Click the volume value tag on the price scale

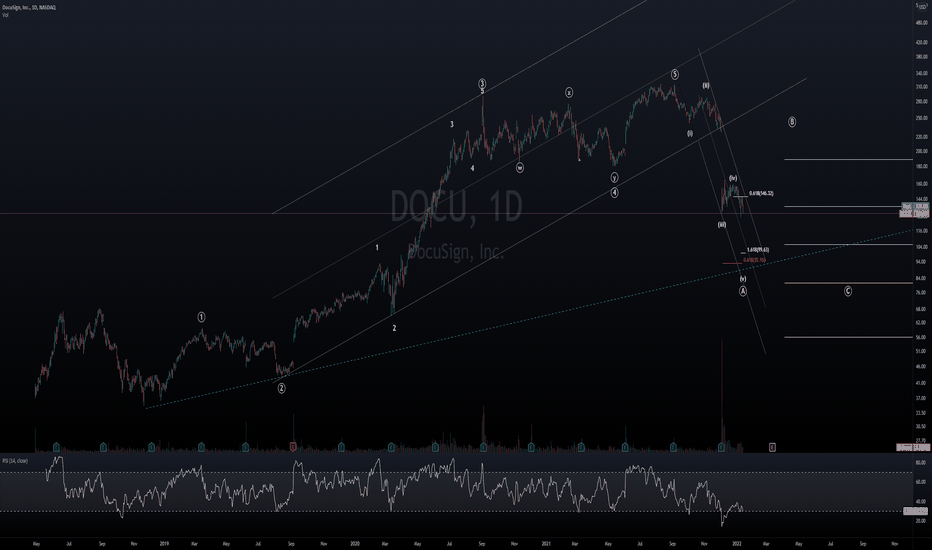912,447
